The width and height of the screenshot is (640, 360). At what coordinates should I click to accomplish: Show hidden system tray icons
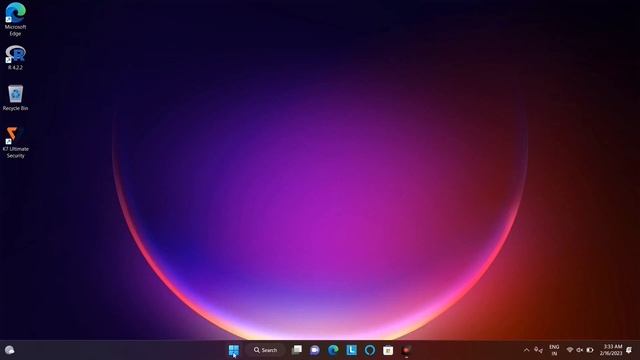(x=527, y=350)
